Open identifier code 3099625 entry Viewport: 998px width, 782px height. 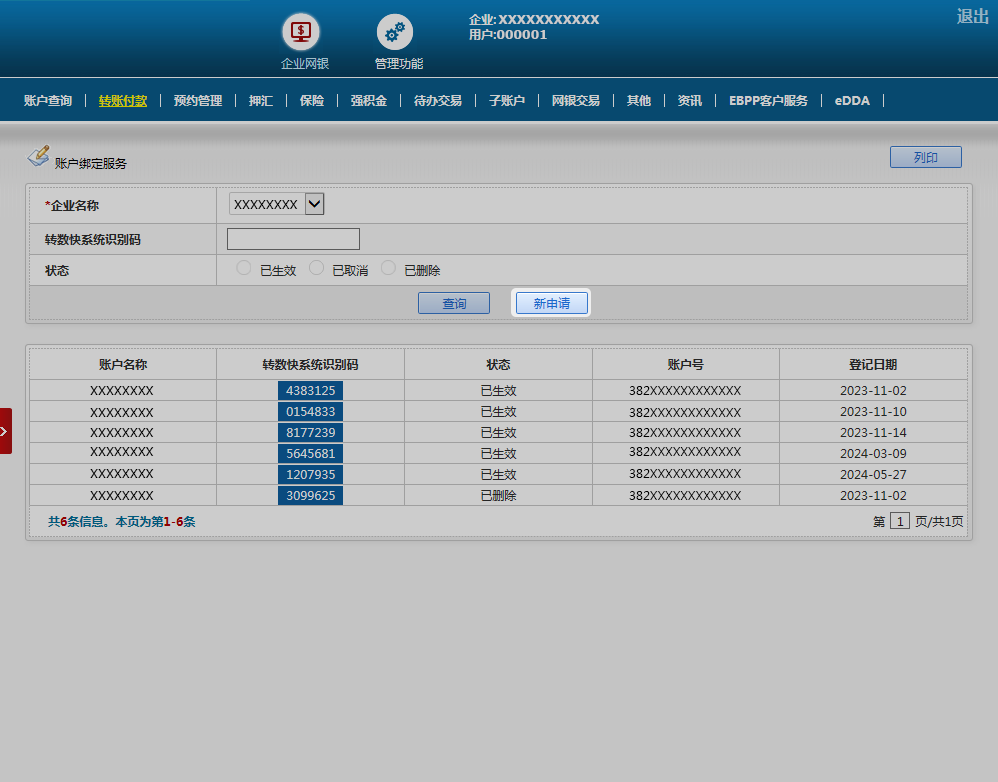(310, 495)
